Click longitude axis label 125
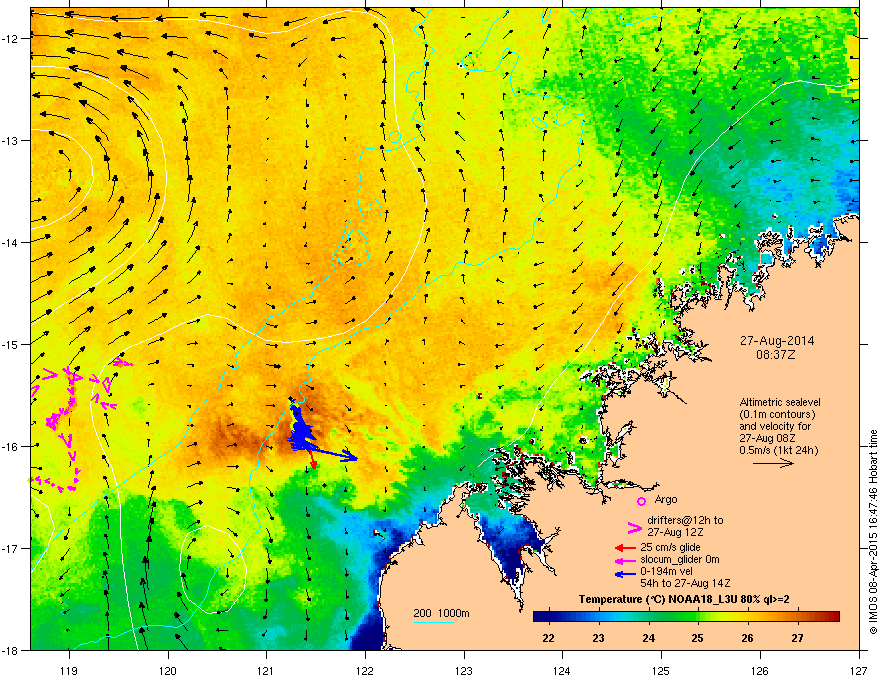This screenshot has width=880, height=680. click(x=661, y=670)
